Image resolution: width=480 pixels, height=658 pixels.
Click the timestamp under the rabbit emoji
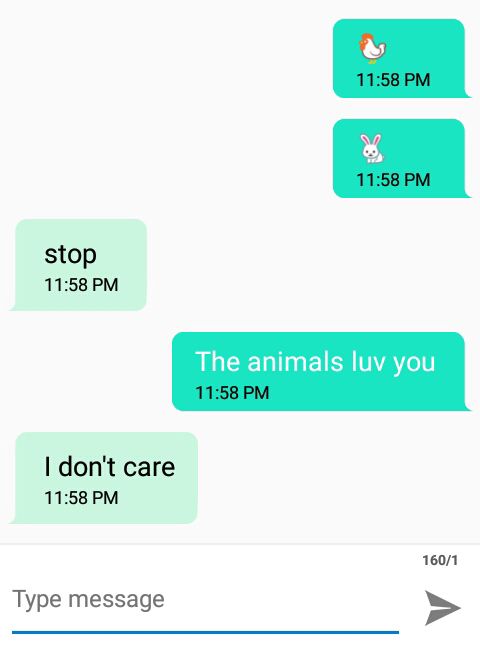pyautogui.click(x=393, y=180)
